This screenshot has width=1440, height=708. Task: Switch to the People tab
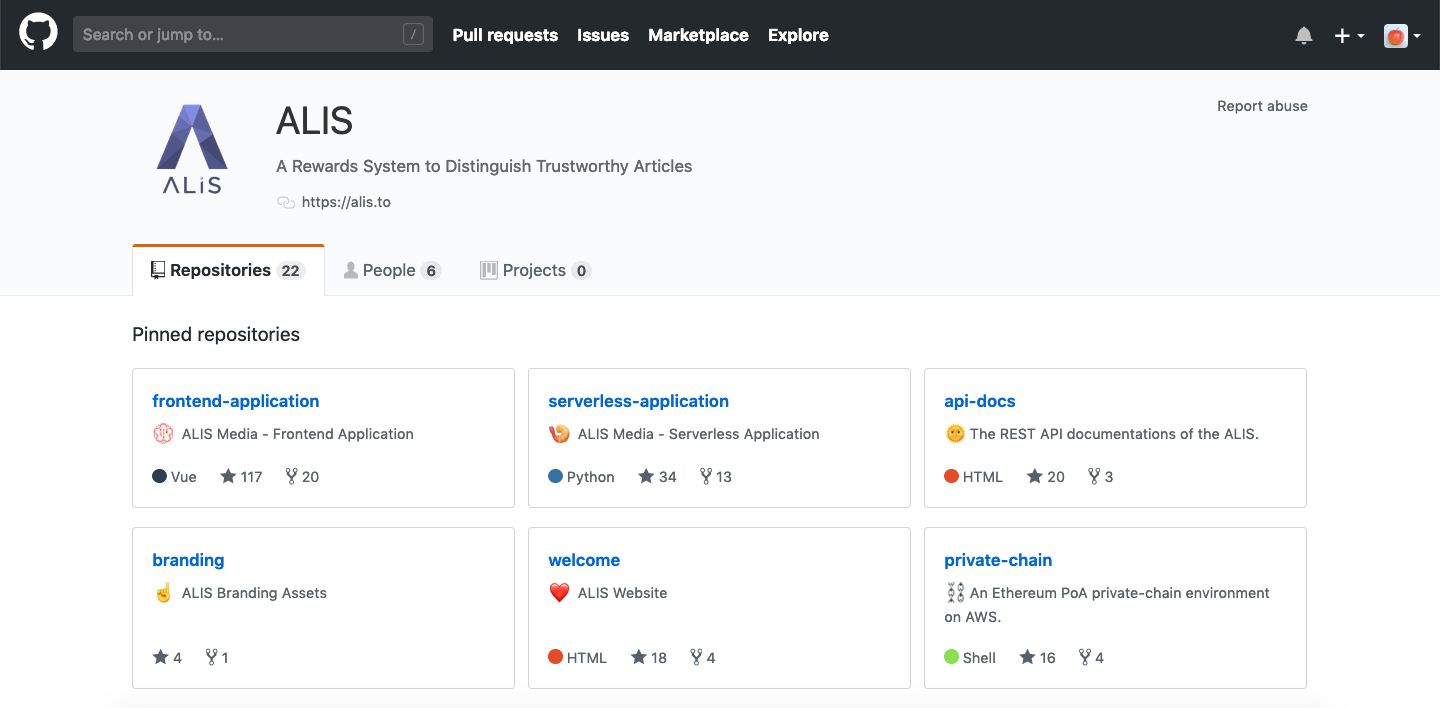click(391, 271)
